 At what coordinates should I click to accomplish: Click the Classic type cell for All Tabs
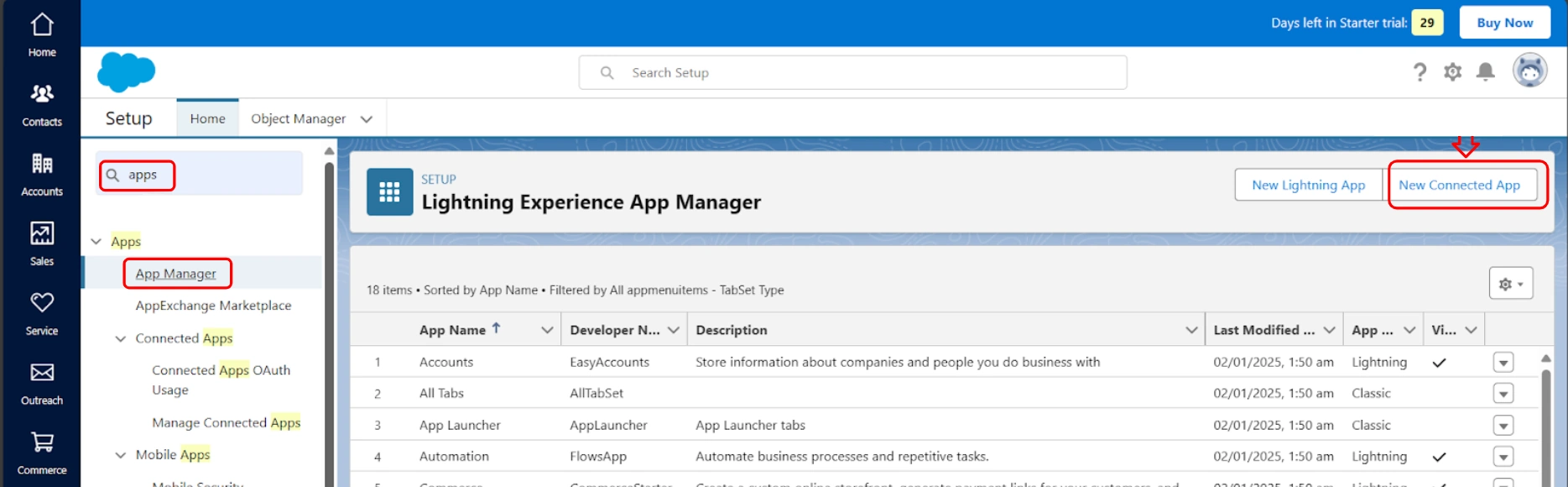pyautogui.click(x=1371, y=393)
